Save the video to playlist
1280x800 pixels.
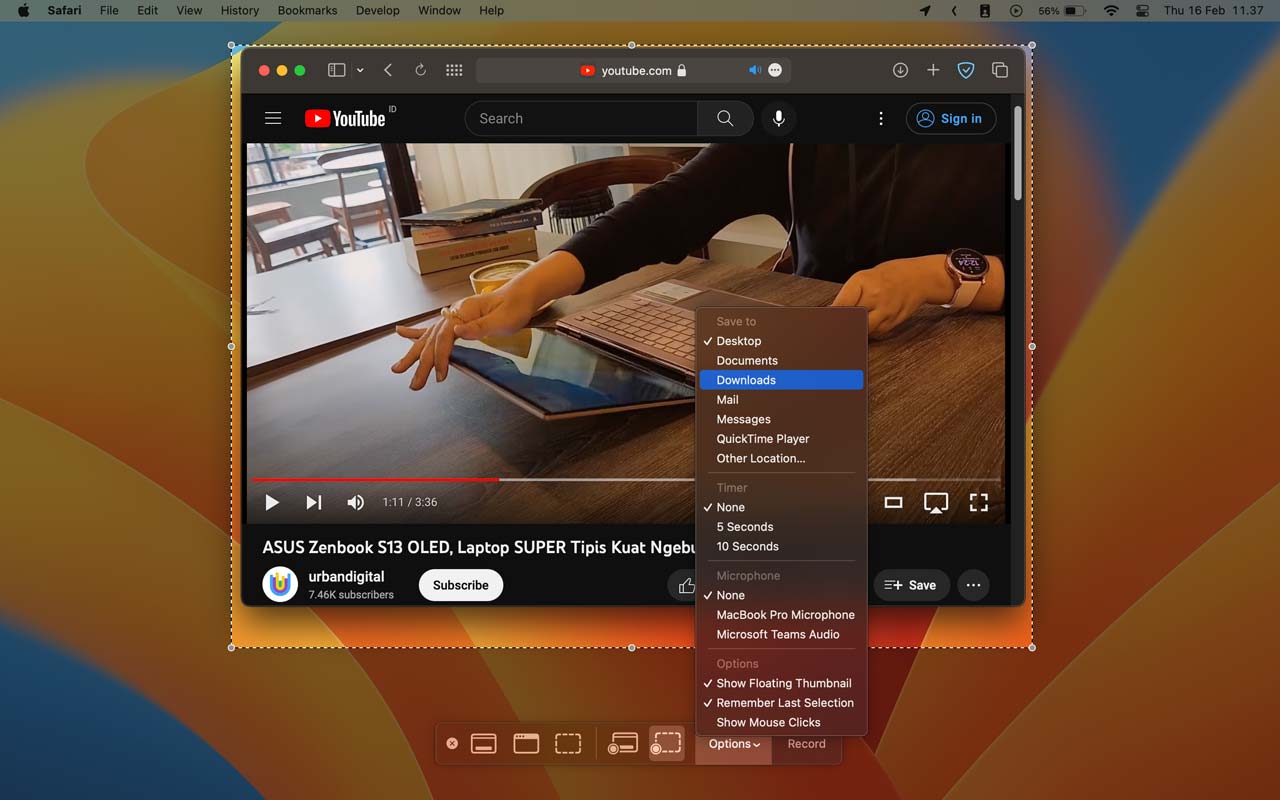point(911,585)
